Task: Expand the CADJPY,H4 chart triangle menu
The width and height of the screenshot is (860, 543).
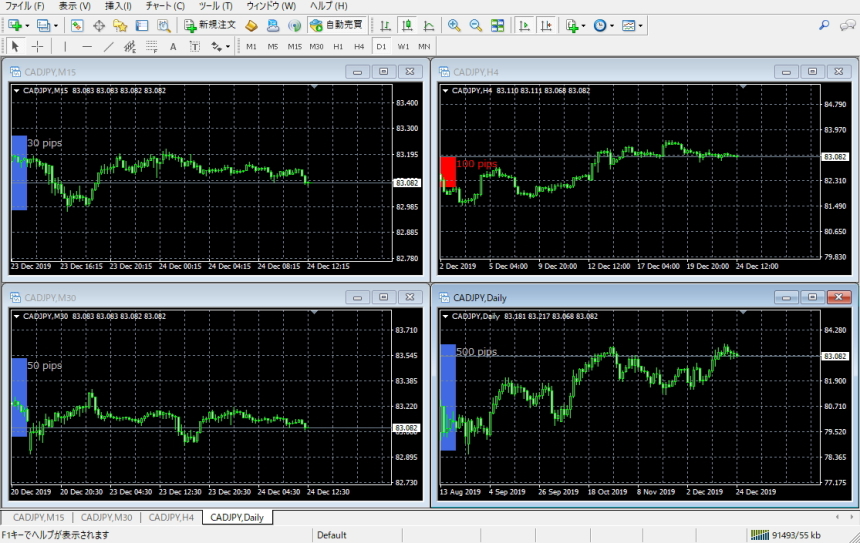Action: point(445,90)
